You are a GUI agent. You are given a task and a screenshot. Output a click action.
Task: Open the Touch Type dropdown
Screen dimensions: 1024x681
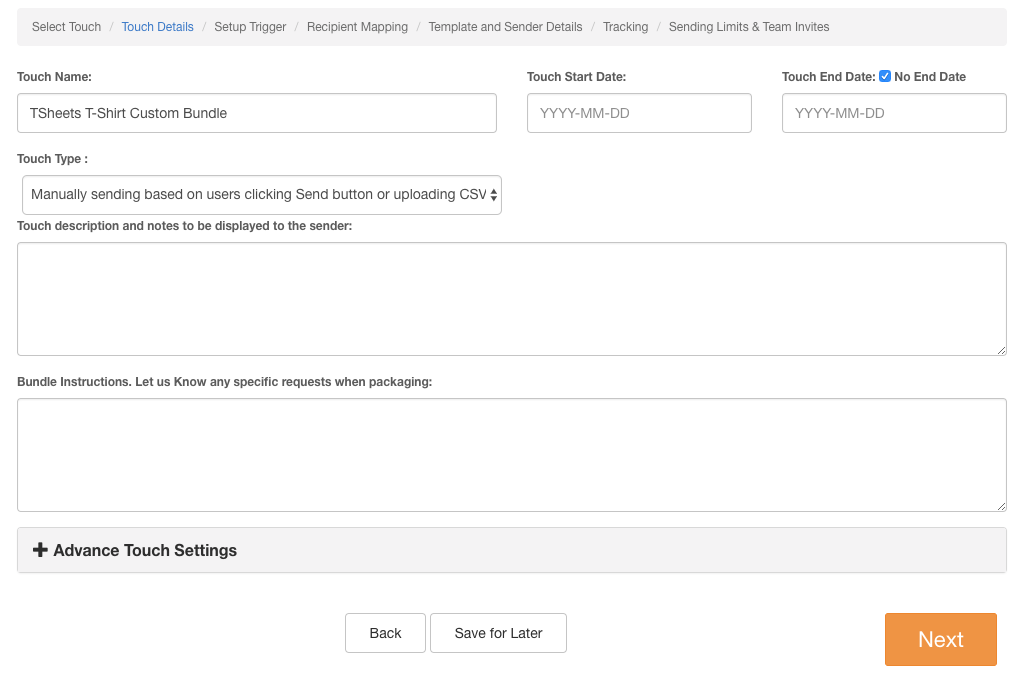click(x=261, y=195)
